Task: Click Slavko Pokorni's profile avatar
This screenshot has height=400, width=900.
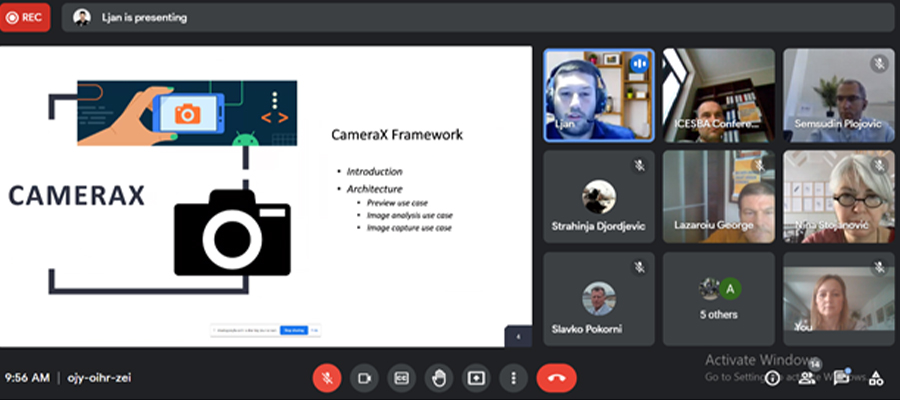Action: (x=599, y=298)
